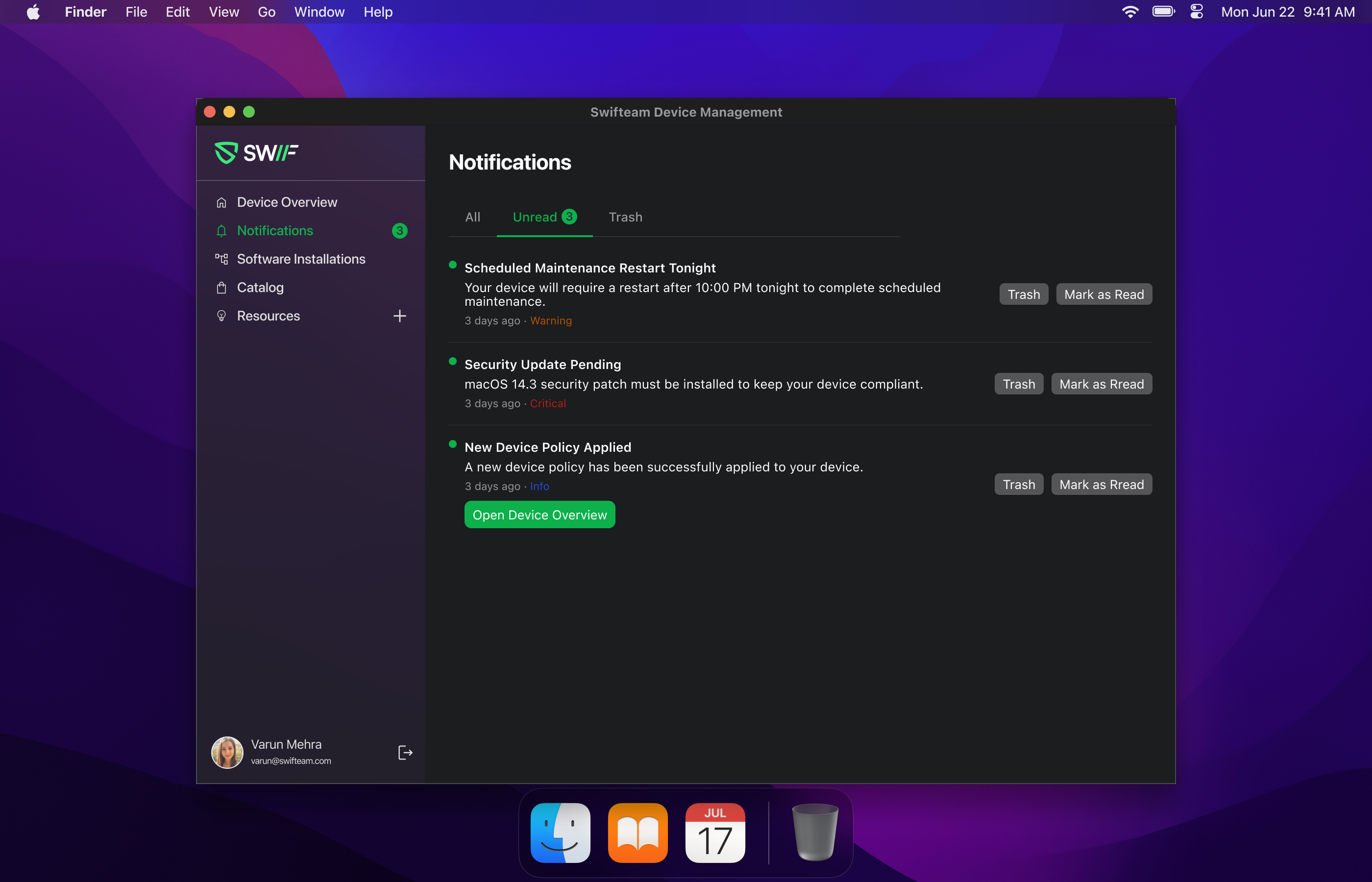The image size is (1372, 882).
Task: Click the battery status icon
Action: coord(1164,12)
